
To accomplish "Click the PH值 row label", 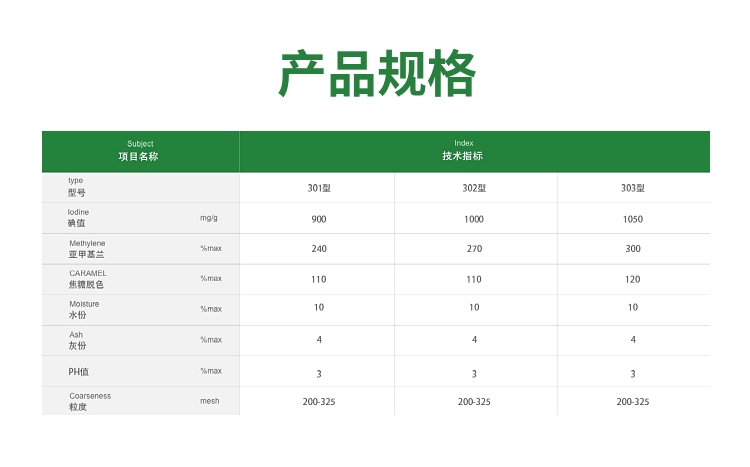I will point(79,372).
